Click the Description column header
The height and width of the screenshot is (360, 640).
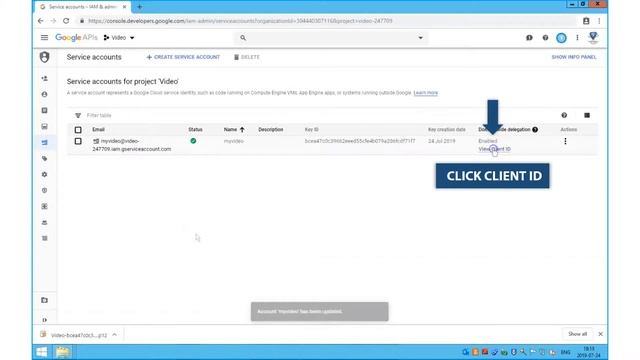point(271,129)
